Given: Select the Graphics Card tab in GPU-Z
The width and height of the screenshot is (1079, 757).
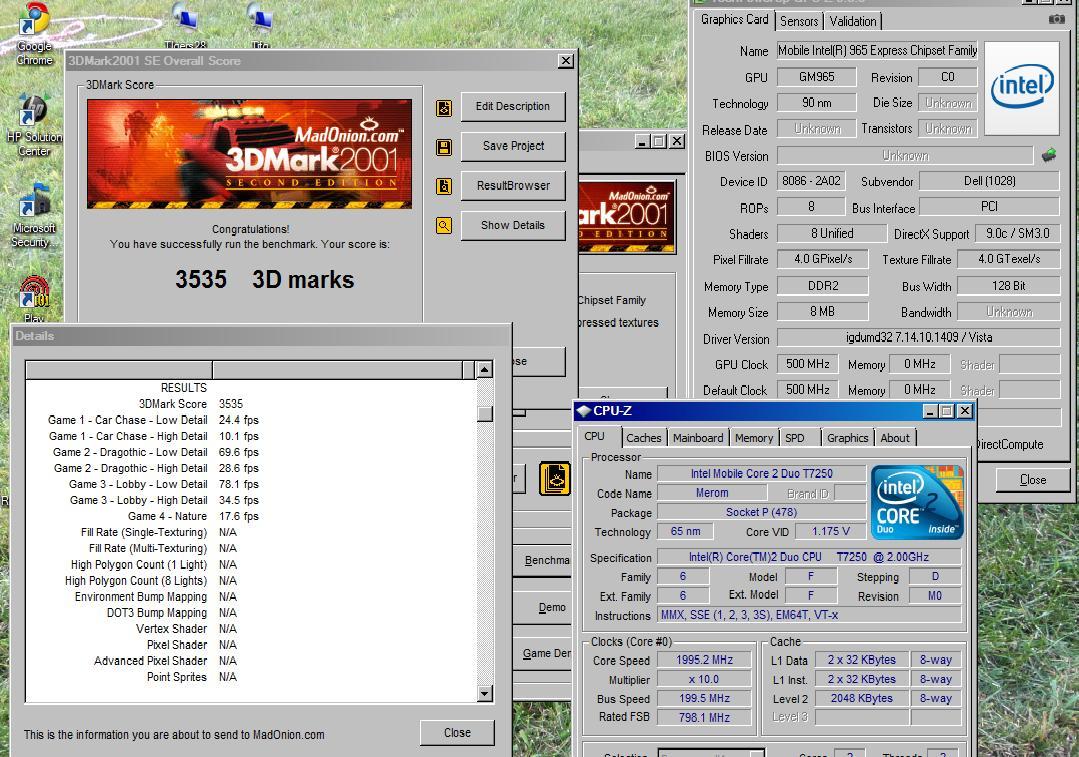Looking at the screenshot, I should (x=734, y=20).
